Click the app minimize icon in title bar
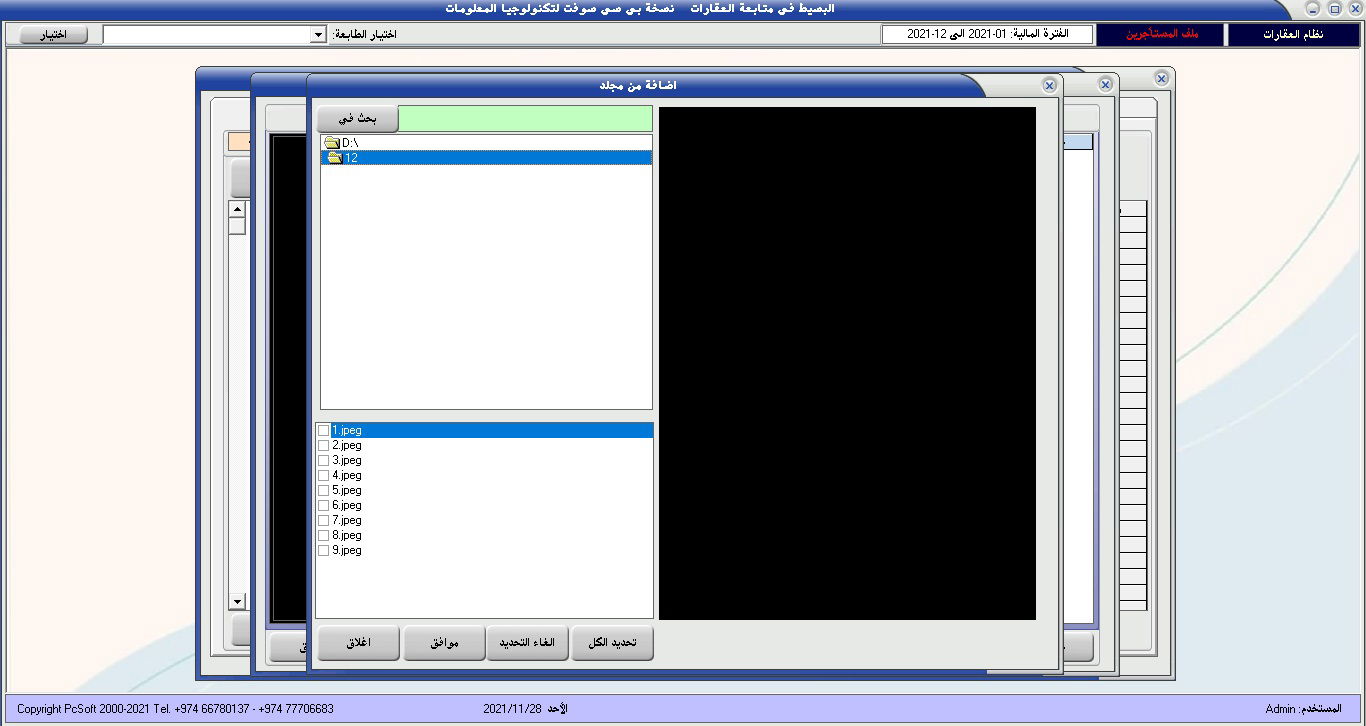 click(x=1312, y=9)
